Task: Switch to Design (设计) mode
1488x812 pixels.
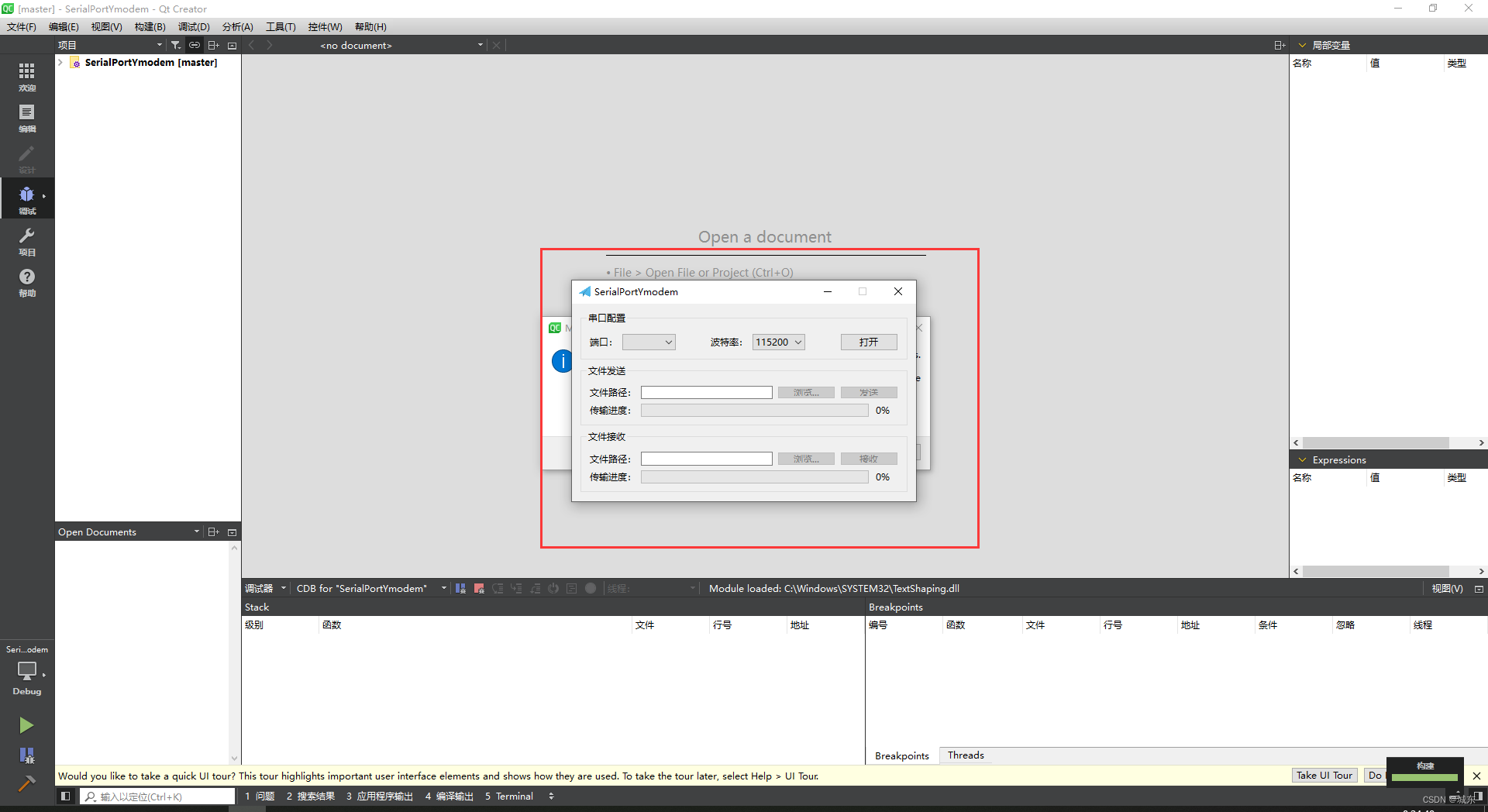Action: pos(27,159)
